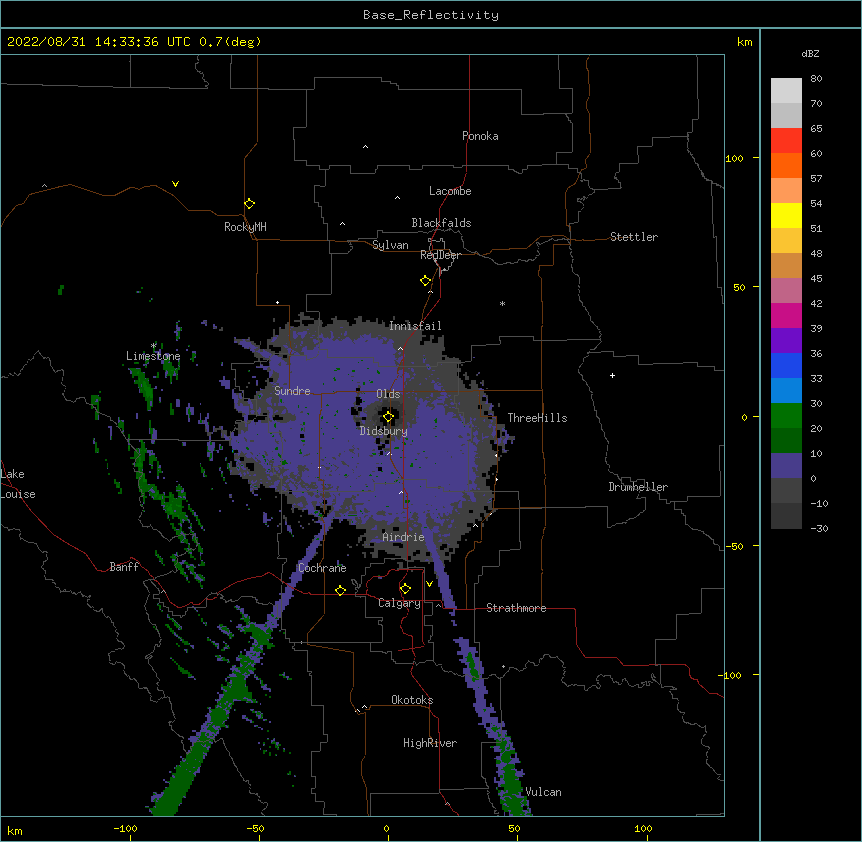This screenshot has height=842, width=862.
Task: Click the Calgary city label
Action: pyautogui.click(x=399, y=603)
